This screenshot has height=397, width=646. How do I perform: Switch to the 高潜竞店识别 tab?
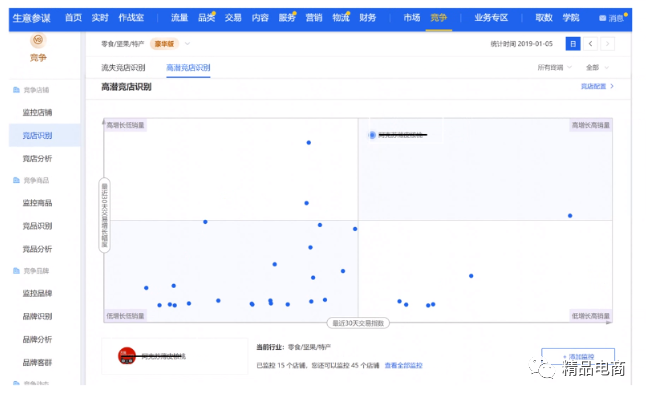[188, 68]
